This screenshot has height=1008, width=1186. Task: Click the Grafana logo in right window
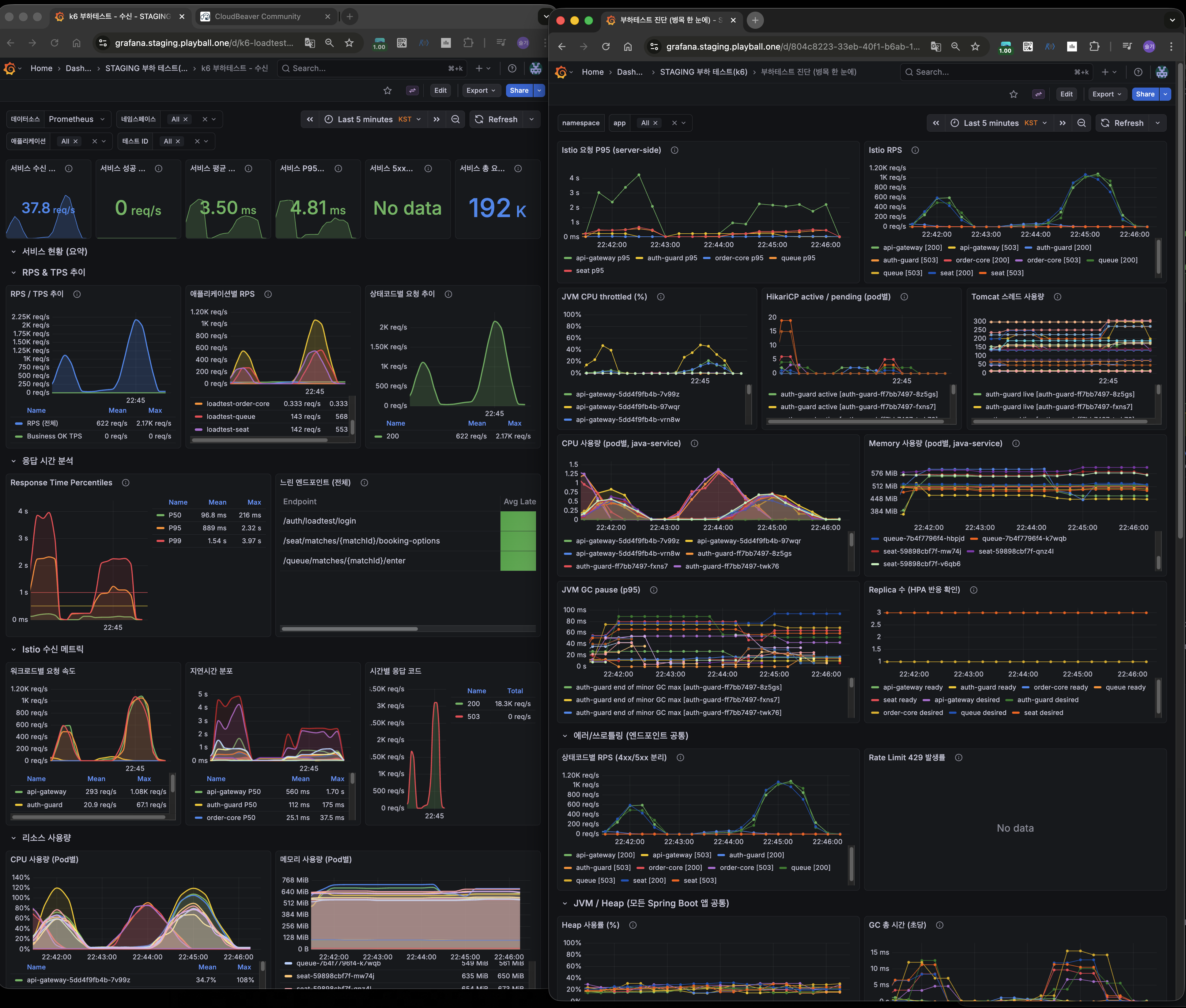(x=561, y=72)
